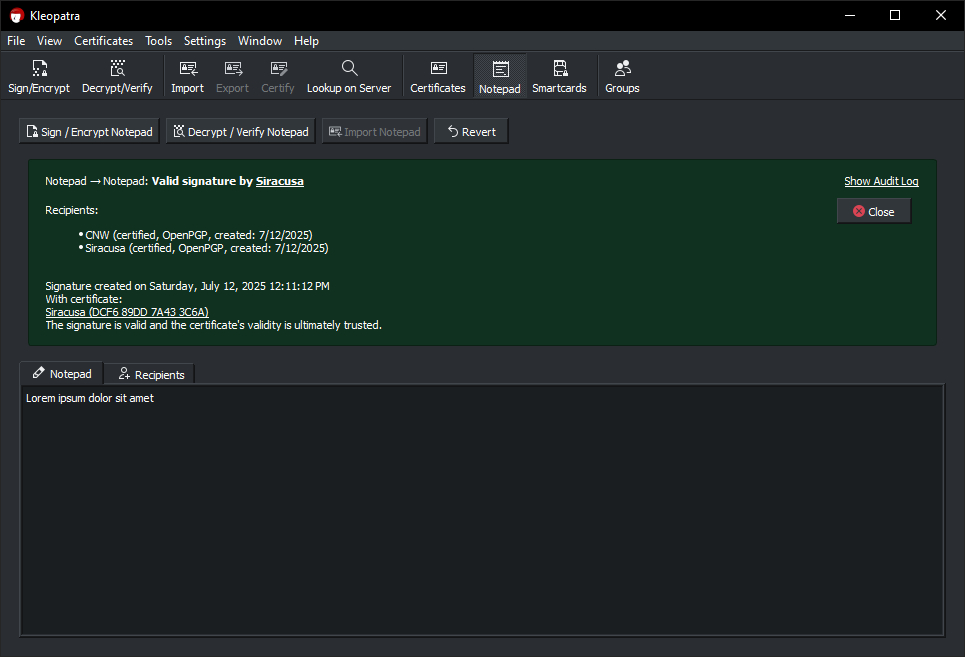Open the Settings menu
The width and height of the screenshot is (965, 657).
pyautogui.click(x=205, y=41)
